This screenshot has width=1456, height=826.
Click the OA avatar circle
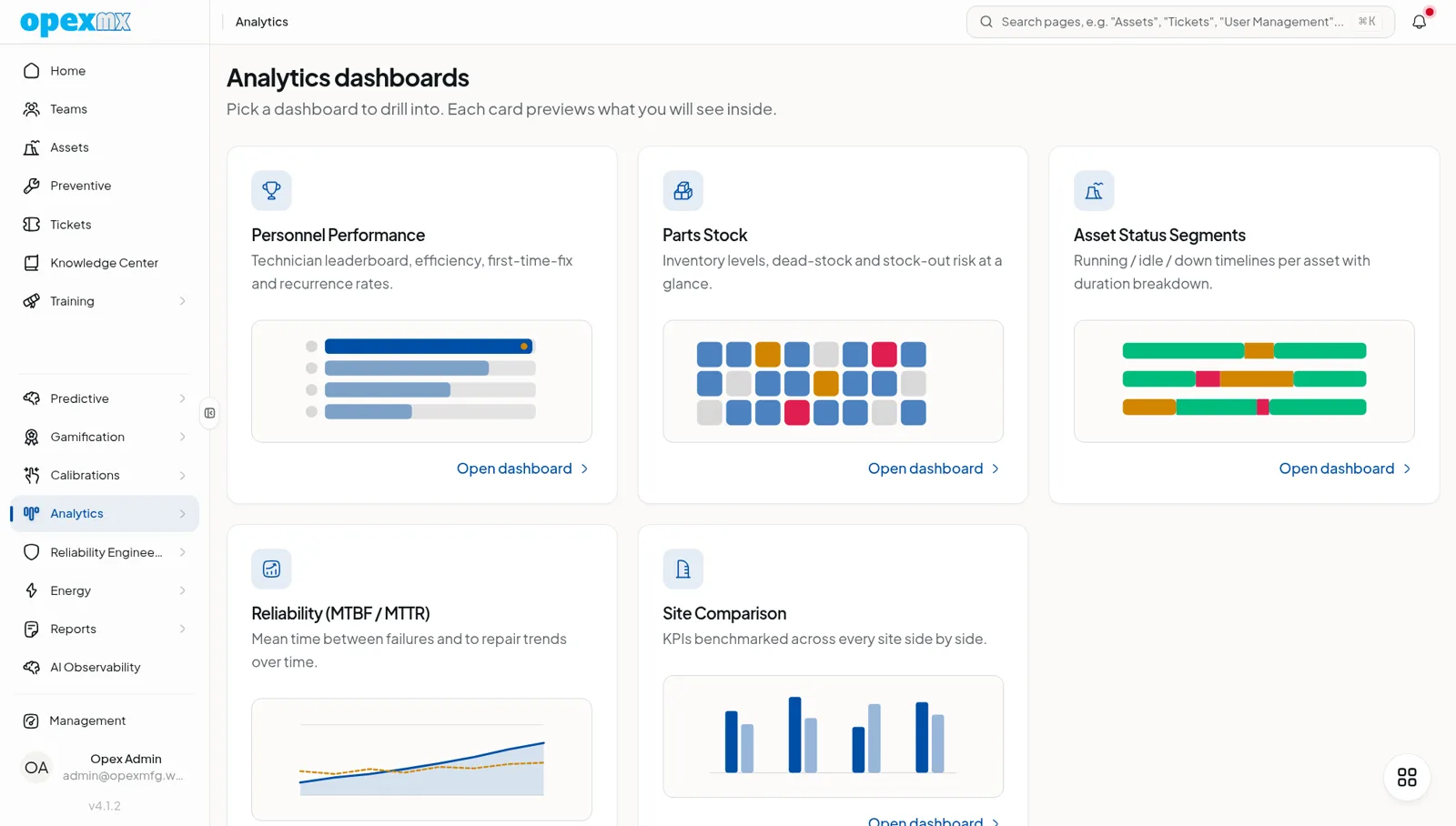point(36,768)
